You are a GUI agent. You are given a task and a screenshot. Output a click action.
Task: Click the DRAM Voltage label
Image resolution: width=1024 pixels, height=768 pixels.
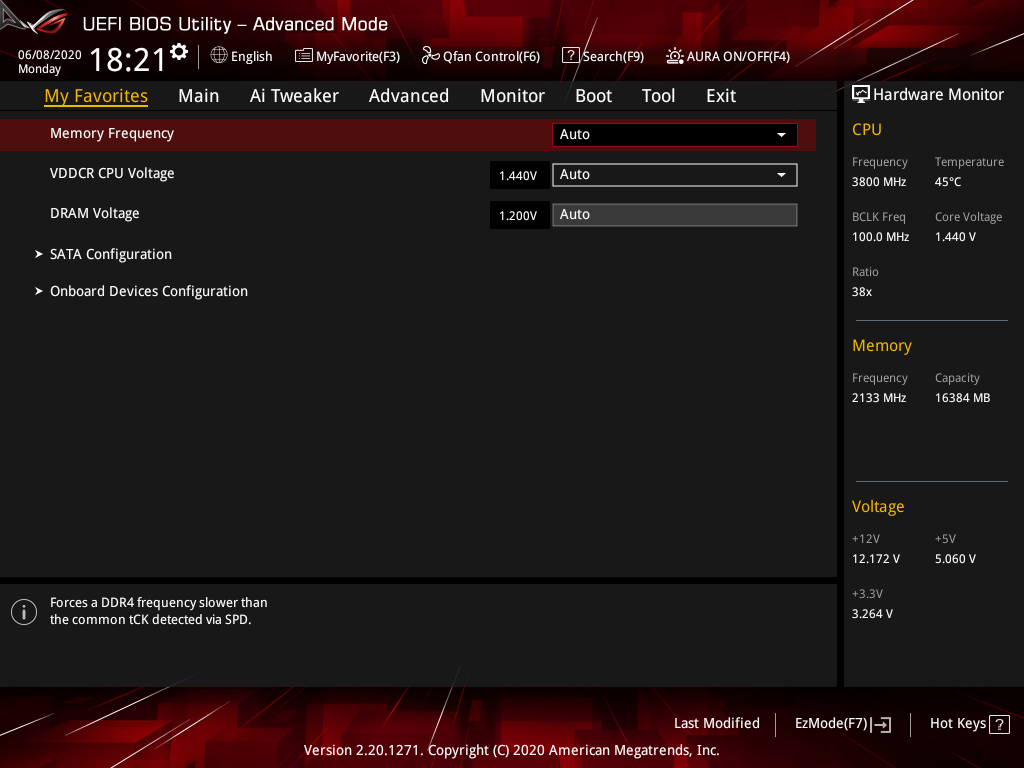point(95,214)
